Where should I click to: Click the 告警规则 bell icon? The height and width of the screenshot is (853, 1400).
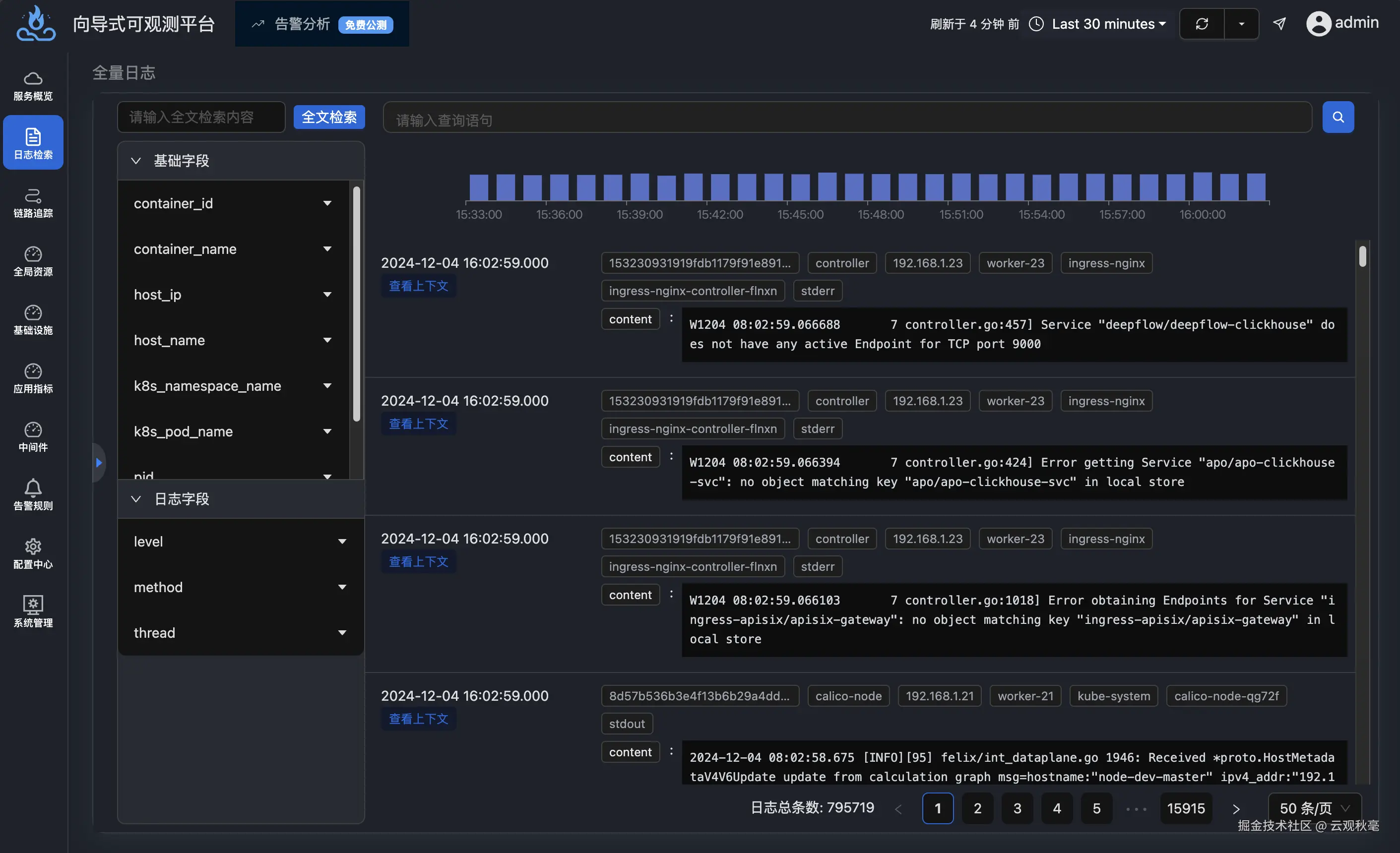33,488
